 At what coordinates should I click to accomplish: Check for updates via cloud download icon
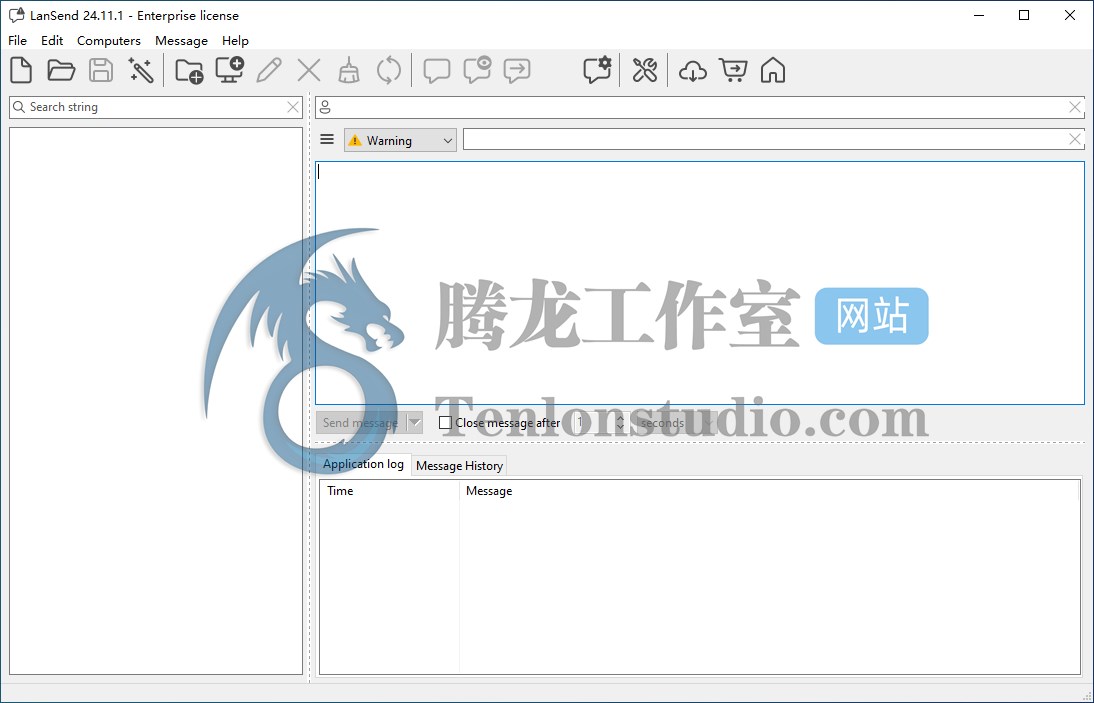692,70
